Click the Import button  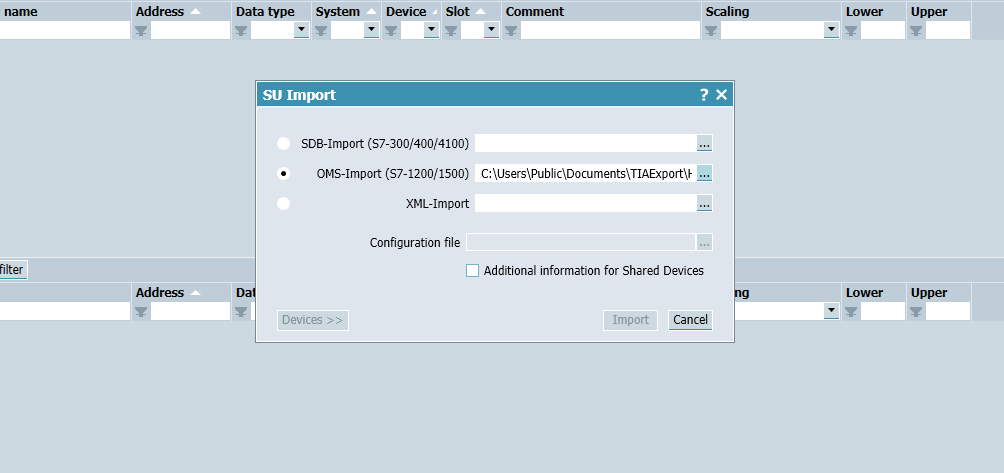[630, 320]
